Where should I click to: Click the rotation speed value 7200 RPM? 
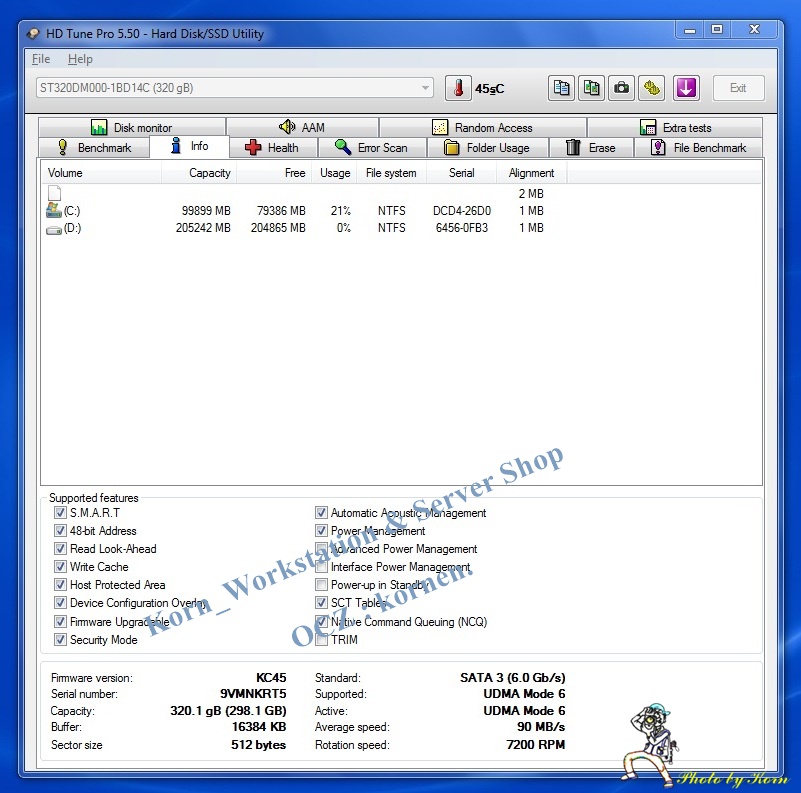pyautogui.click(x=536, y=744)
